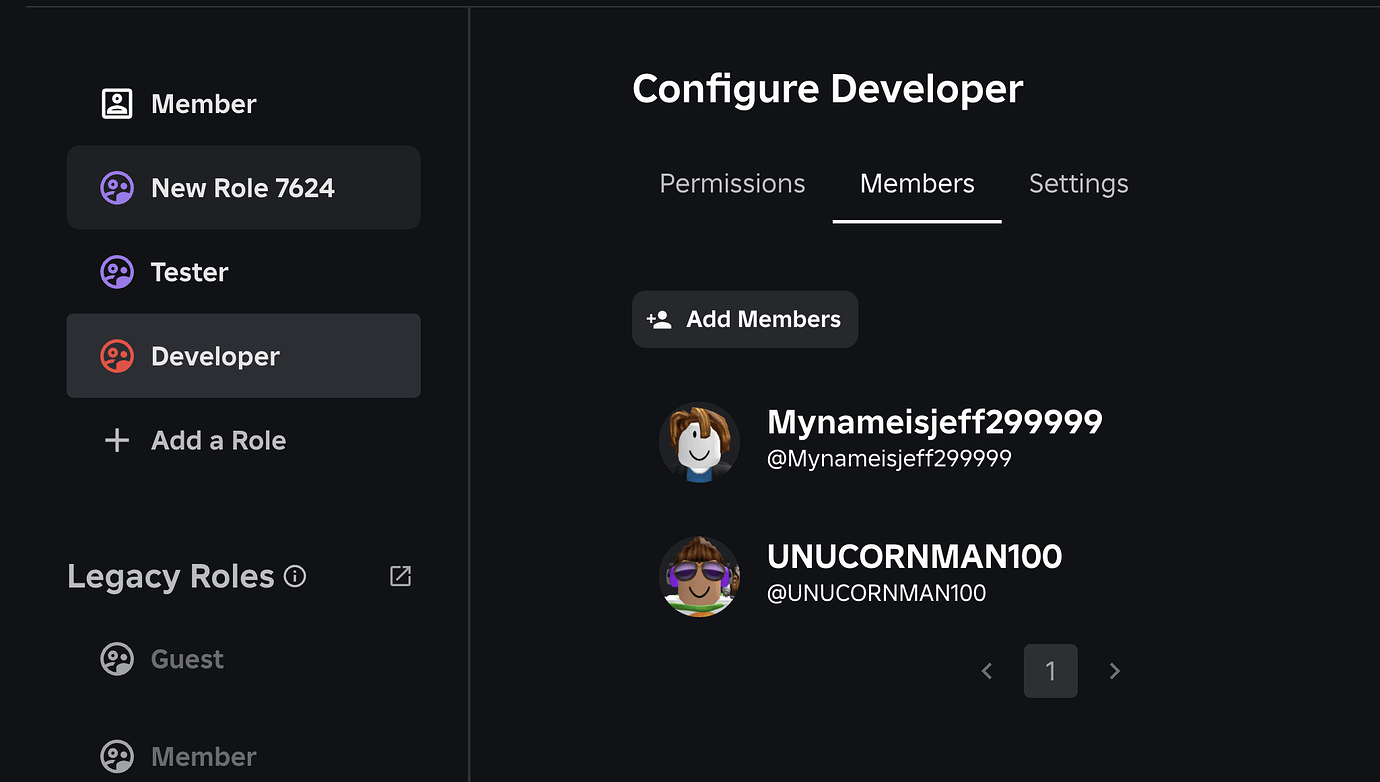Open the Settings tab for Developer
The height and width of the screenshot is (782, 1380).
(x=1078, y=183)
